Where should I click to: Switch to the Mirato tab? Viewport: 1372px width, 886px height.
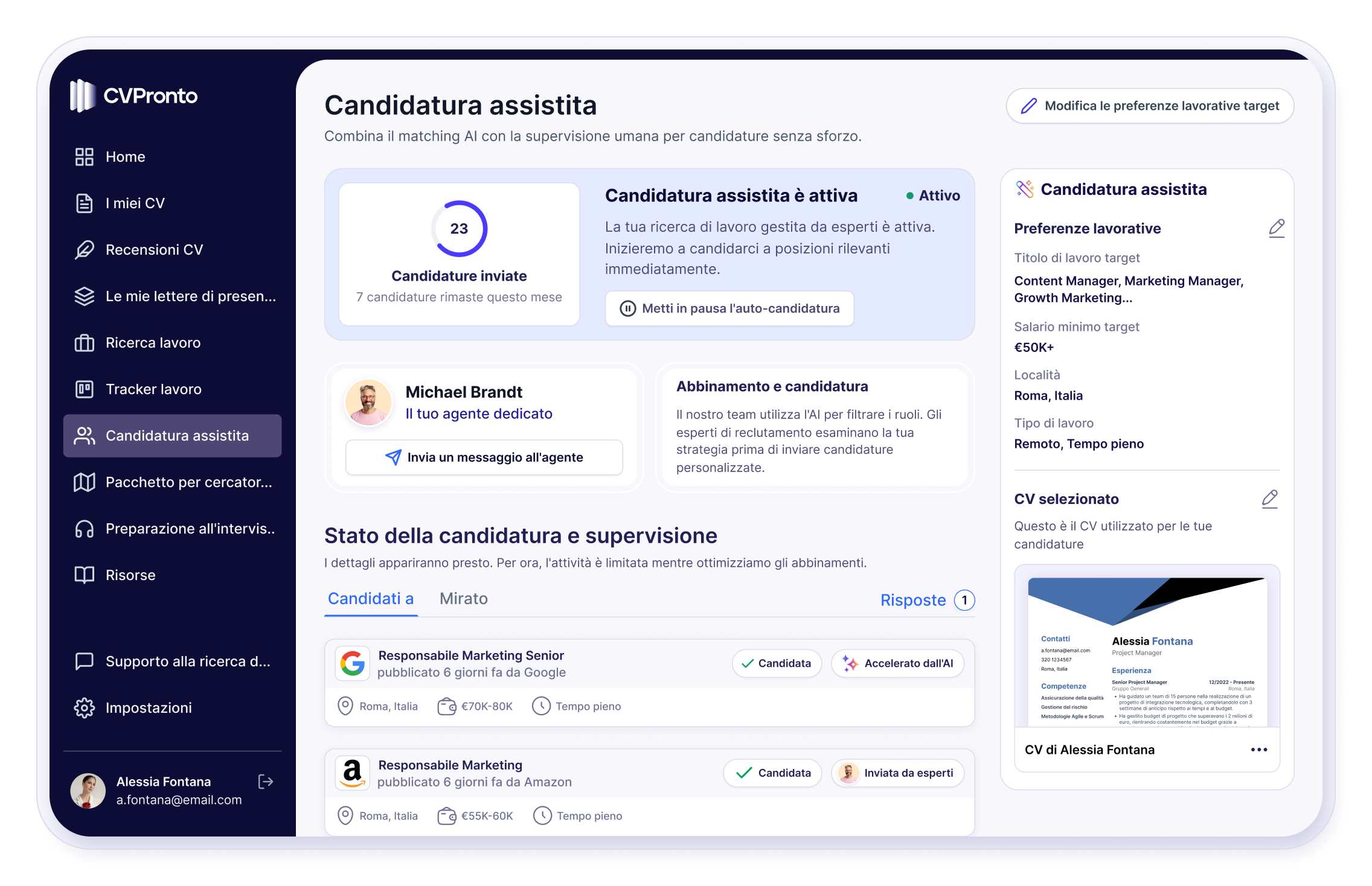pyautogui.click(x=463, y=599)
